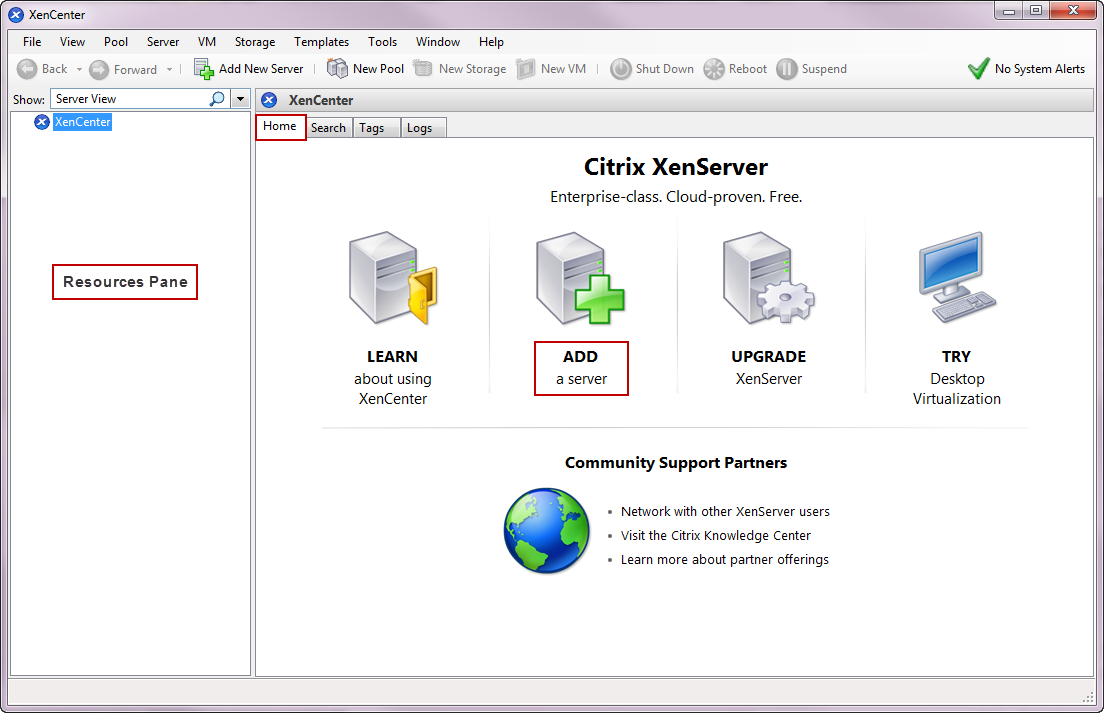Click ADD a server link
1104x713 pixels.
click(581, 367)
